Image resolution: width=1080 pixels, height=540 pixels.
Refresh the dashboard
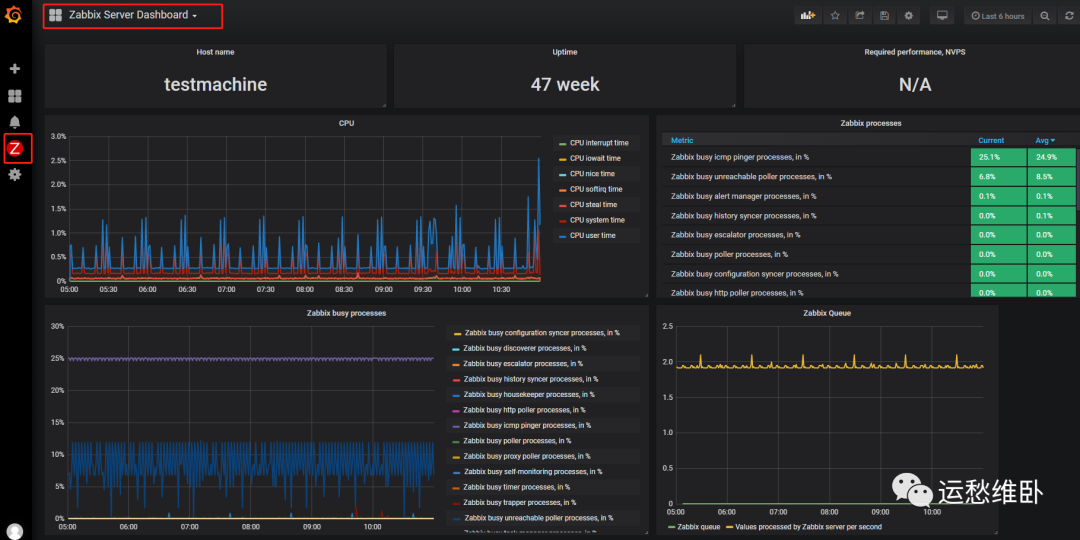click(1069, 16)
